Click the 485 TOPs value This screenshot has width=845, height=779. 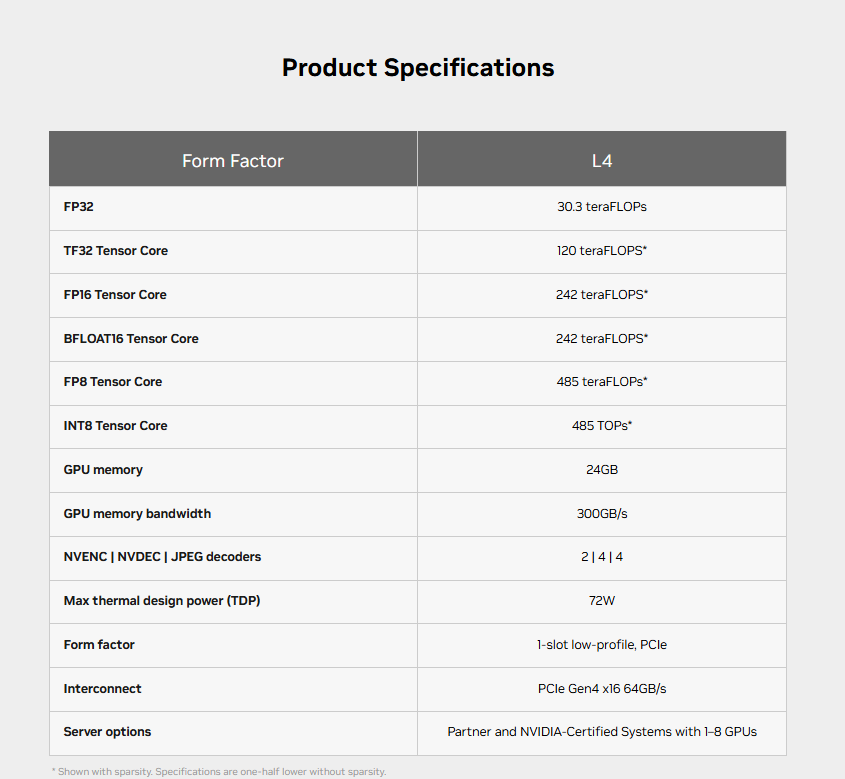pyautogui.click(x=601, y=426)
